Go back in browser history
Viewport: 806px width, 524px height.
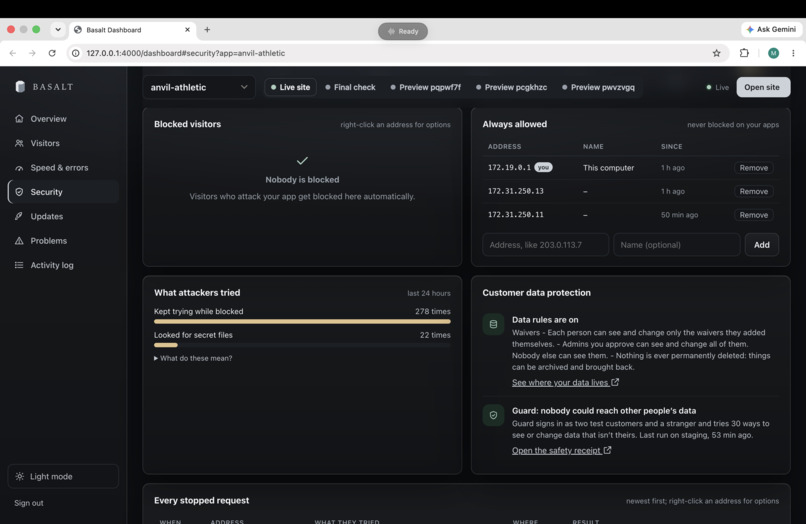pos(13,53)
